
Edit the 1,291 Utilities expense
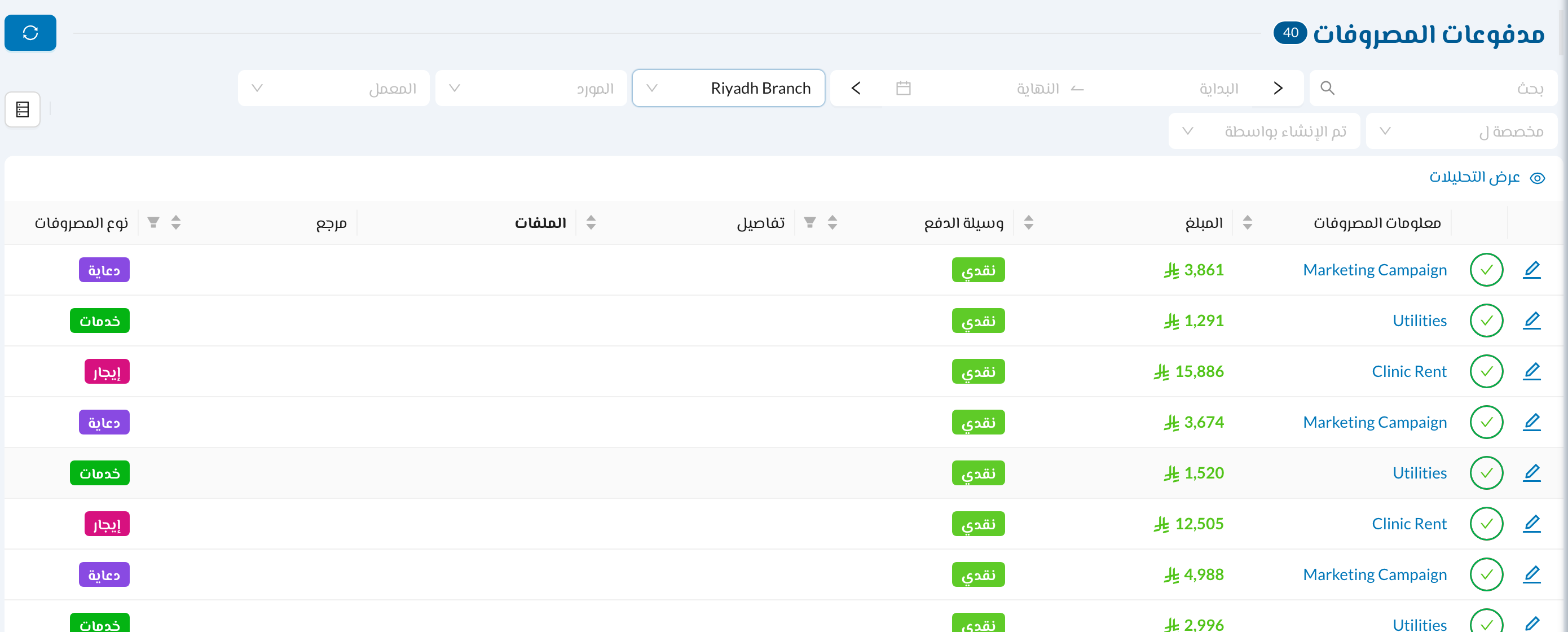tap(1531, 321)
